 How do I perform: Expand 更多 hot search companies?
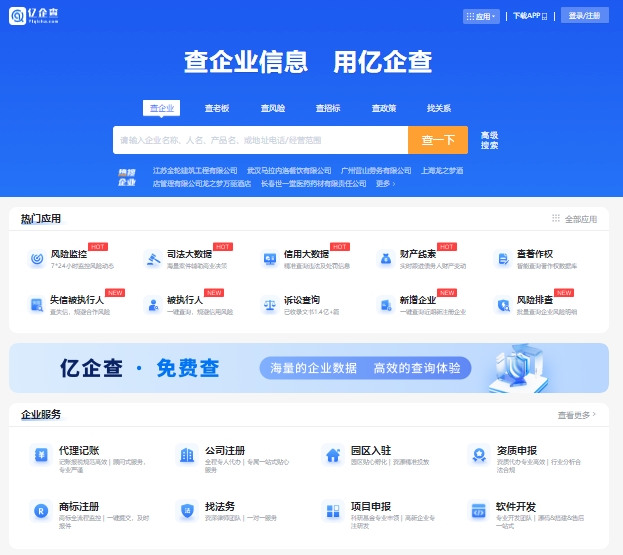pos(385,184)
